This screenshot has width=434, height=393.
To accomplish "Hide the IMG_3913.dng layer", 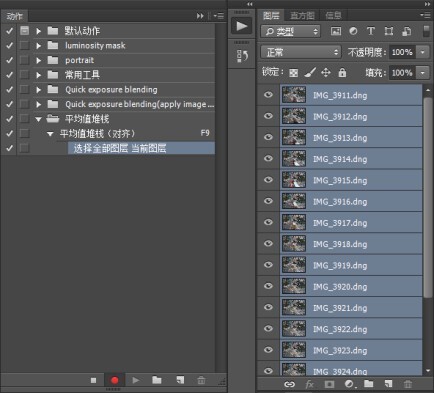I will [x=268, y=137].
